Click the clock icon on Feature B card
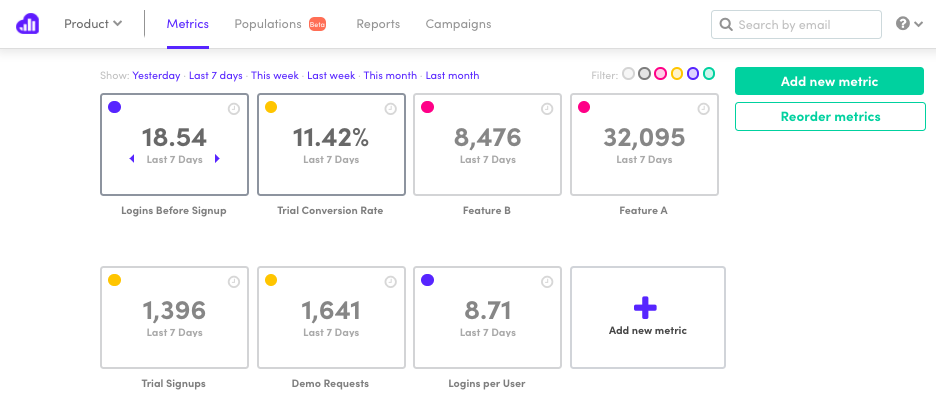Image resolution: width=936 pixels, height=418 pixels. click(546, 108)
